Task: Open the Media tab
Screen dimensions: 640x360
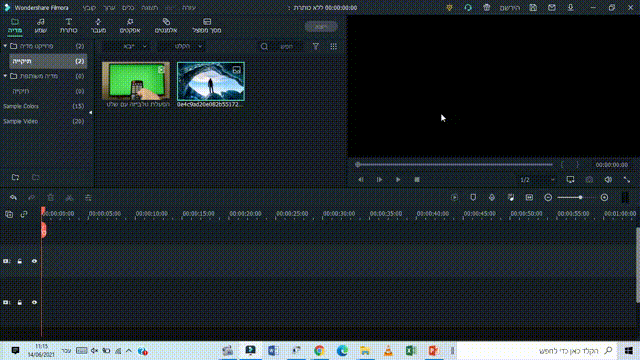Action: (x=15, y=25)
